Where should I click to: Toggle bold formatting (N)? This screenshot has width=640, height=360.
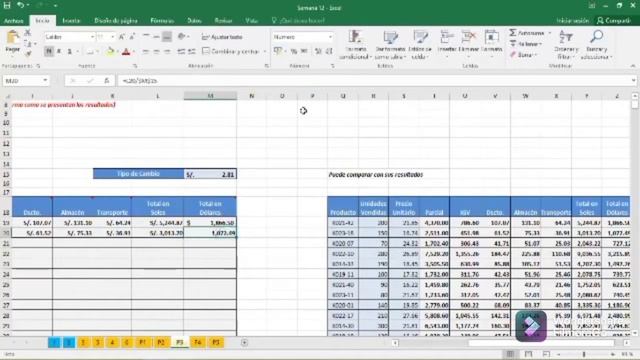[x=49, y=51]
